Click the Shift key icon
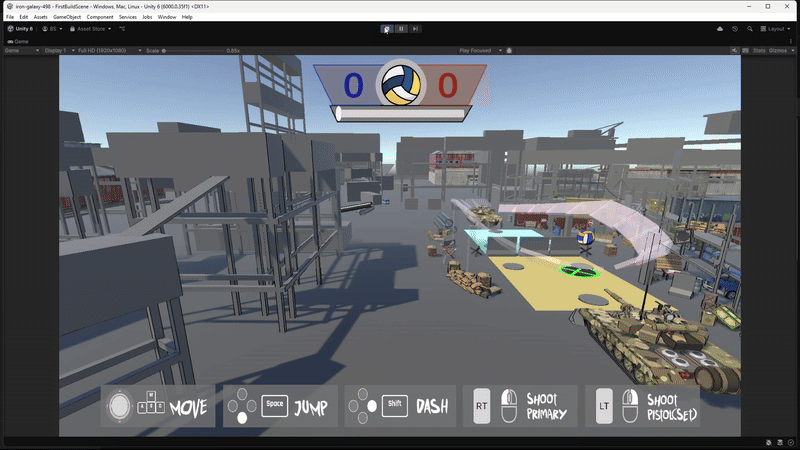Viewport: 800px width, 450px height. coord(394,406)
